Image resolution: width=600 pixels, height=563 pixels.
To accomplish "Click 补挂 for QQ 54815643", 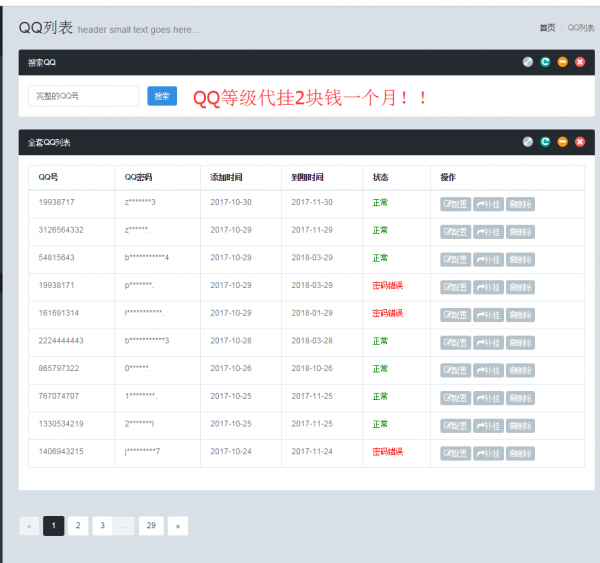I will (x=488, y=260).
